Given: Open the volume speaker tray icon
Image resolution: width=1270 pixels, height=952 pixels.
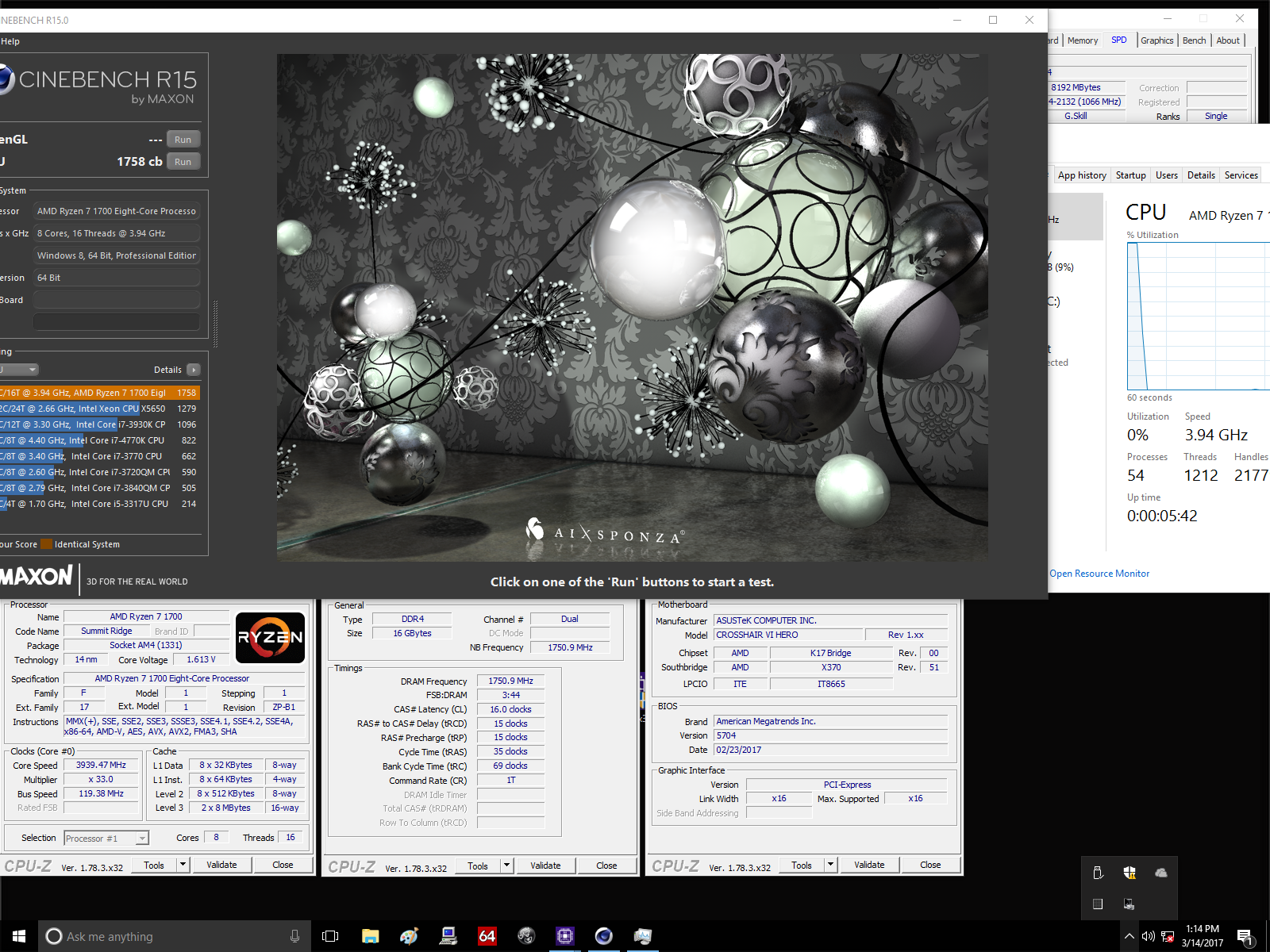Looking at the screenshot, I should point(1148,936).
